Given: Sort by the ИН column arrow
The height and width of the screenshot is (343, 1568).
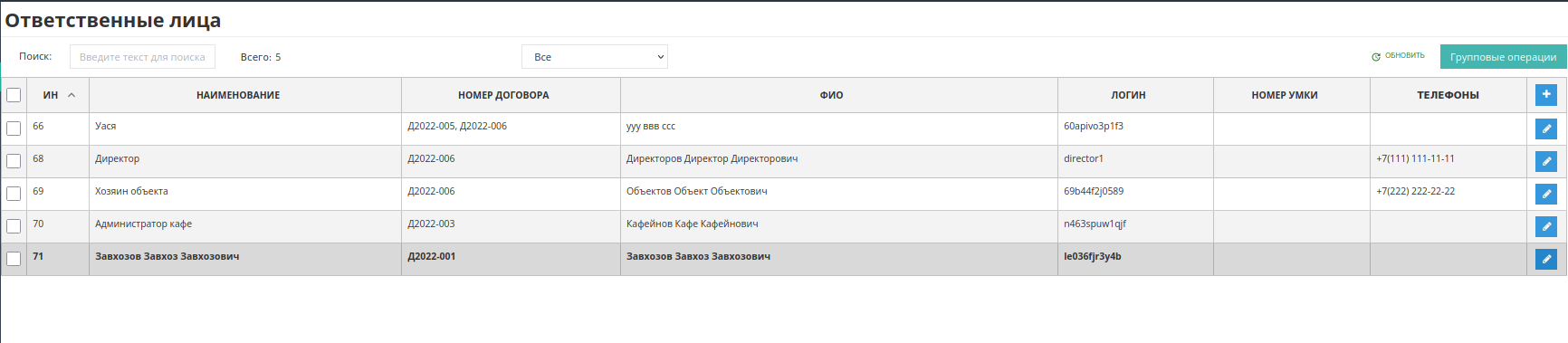Looking at the screenshot, I should click(x=72, y=95).
